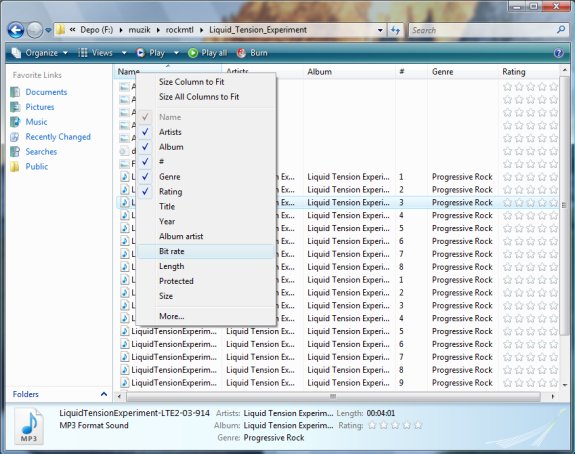Refresh the folder with the refresh icon
This screenshot has width=575, height=454.
pos(395,30)
